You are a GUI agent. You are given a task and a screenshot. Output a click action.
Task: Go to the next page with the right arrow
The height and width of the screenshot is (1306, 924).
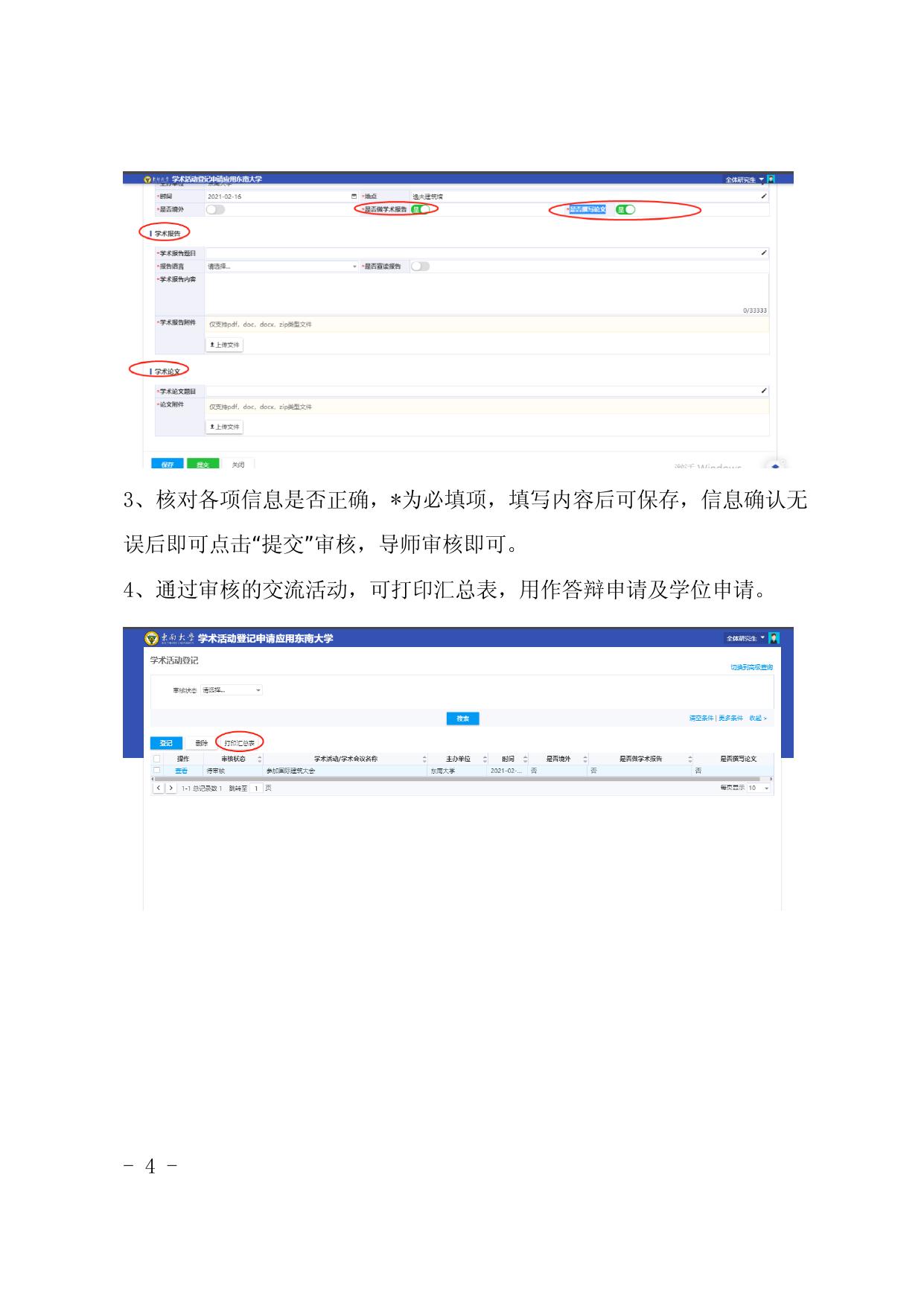171,788
